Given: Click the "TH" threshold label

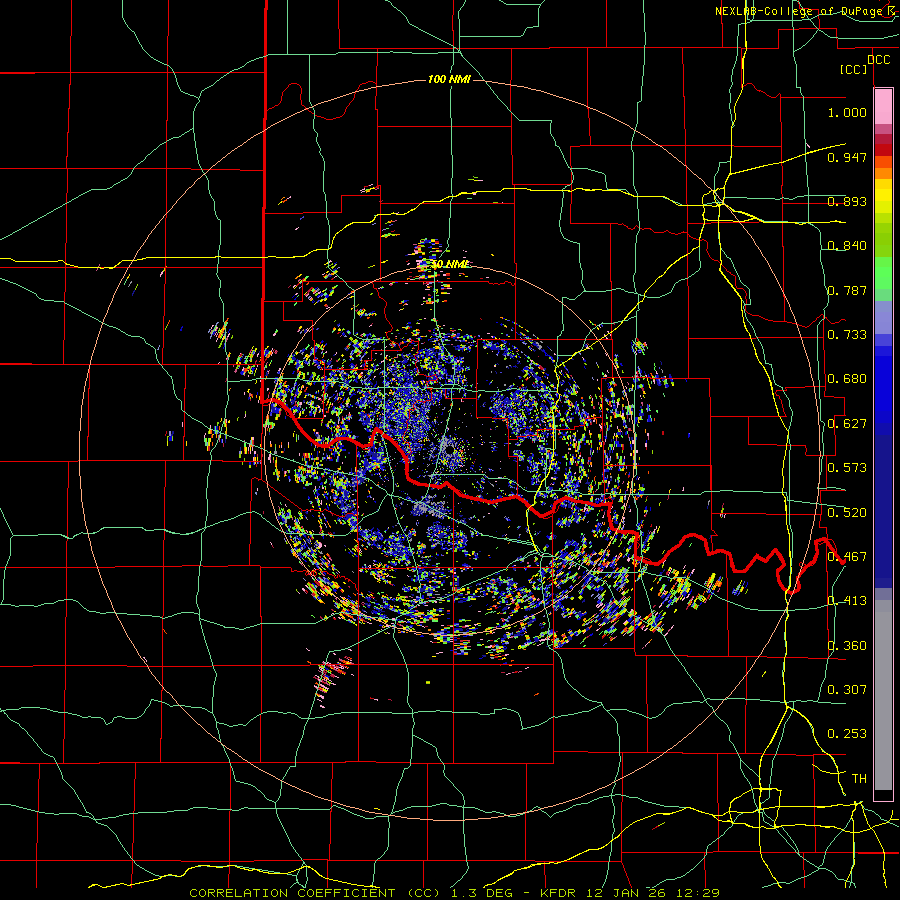Looking at the screenshot, I should click(859, 779).
